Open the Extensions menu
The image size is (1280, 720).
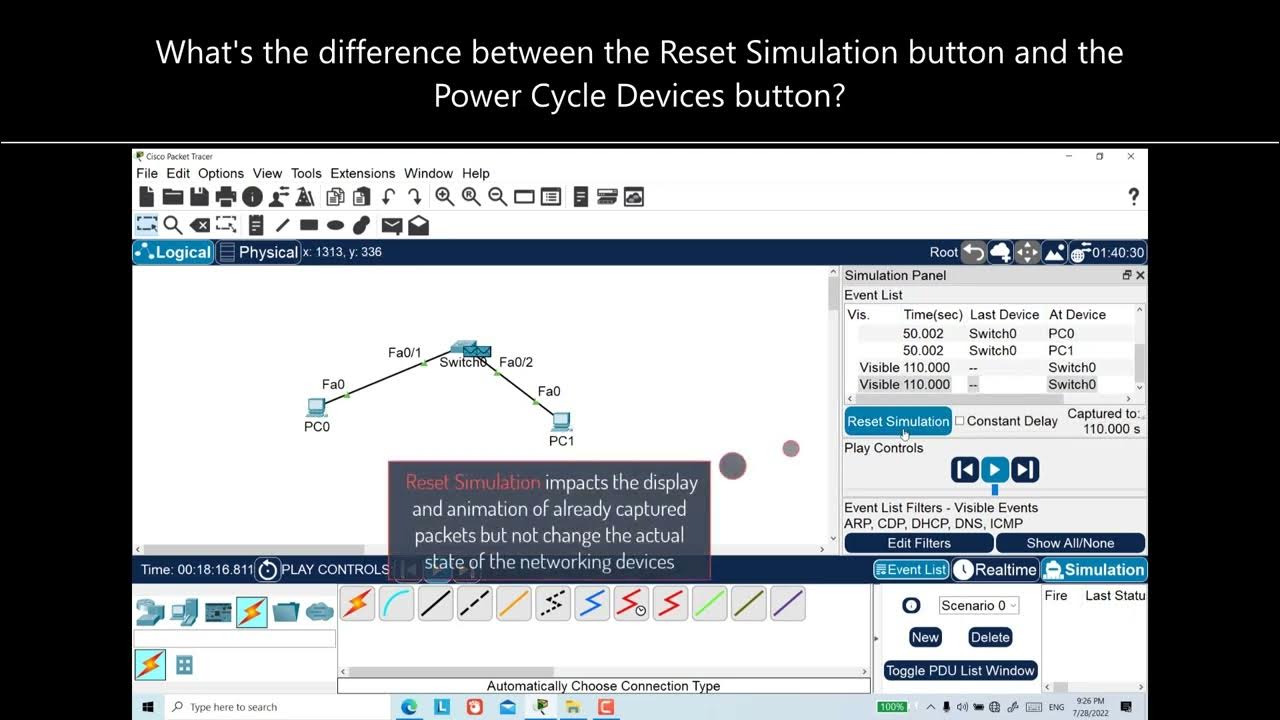[363, 173]
